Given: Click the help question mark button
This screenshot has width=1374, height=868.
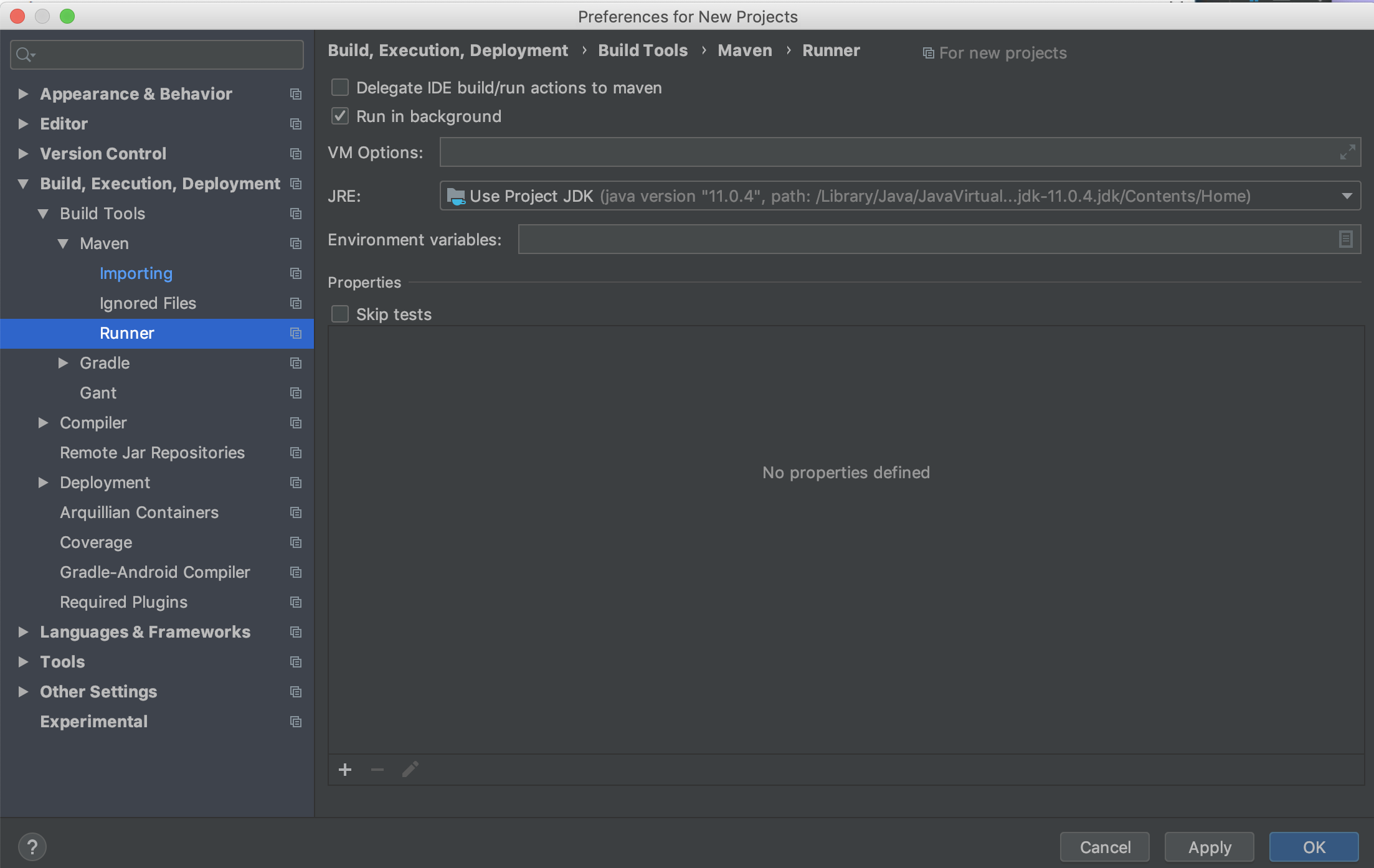Looking at the screenshot, I should (x=32, y=847).
